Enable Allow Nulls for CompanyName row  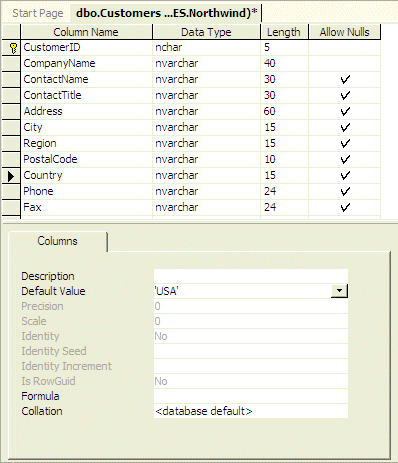click(345, 64)
